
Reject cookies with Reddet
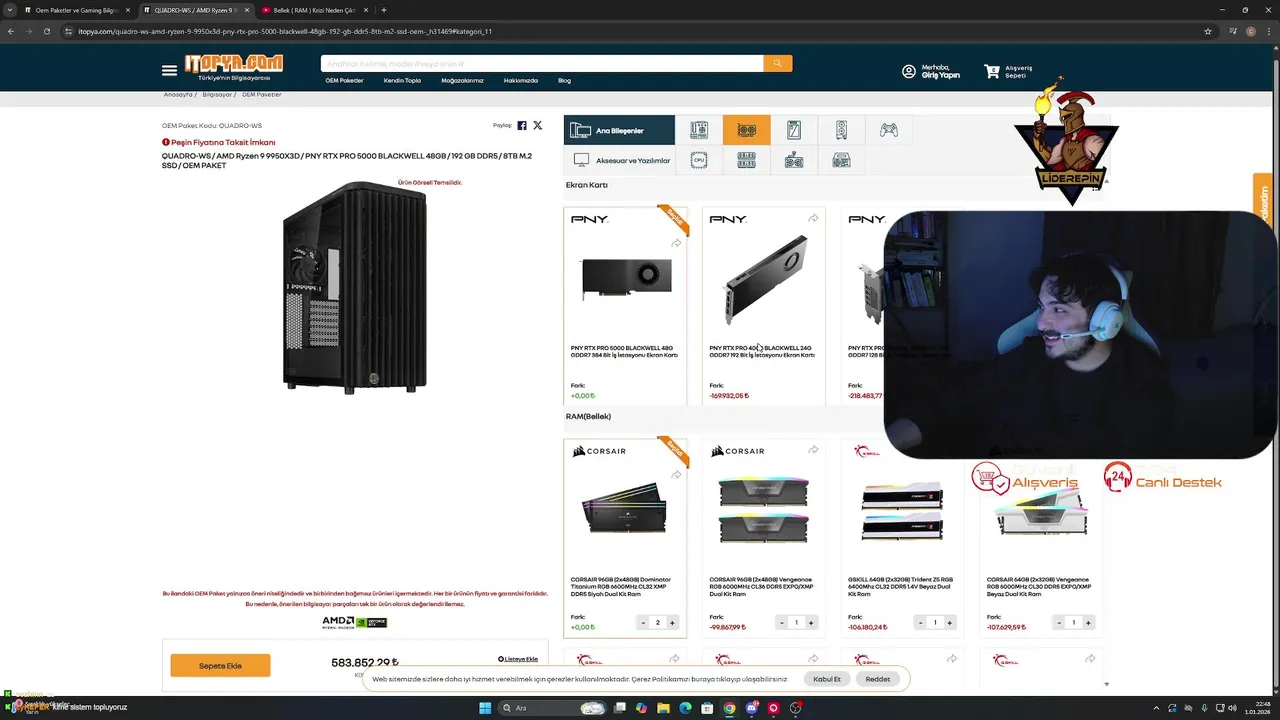878,679
